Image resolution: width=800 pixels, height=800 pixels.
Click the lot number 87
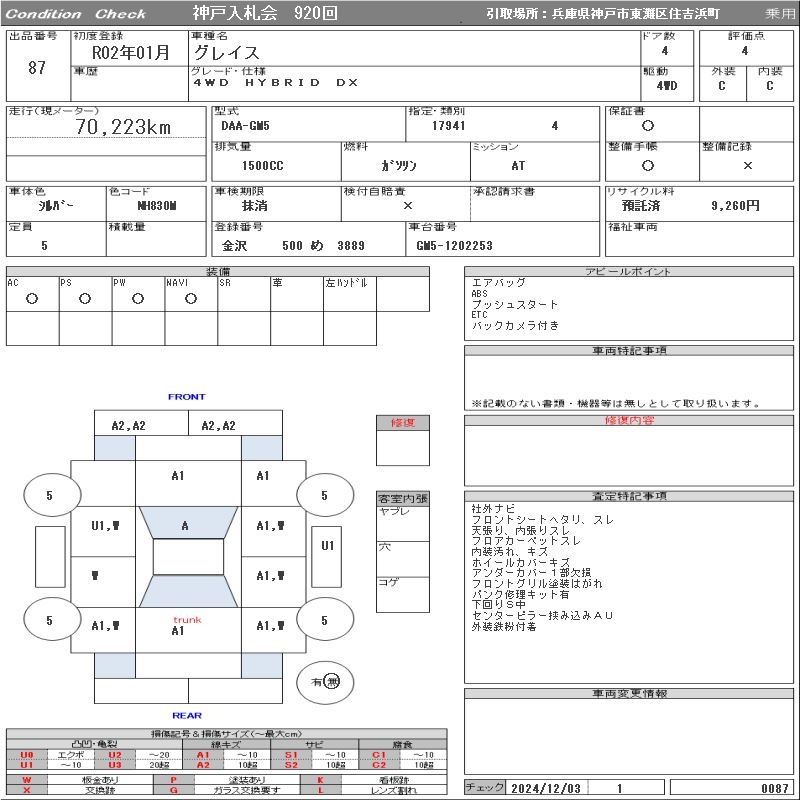(x=37, y=68)
